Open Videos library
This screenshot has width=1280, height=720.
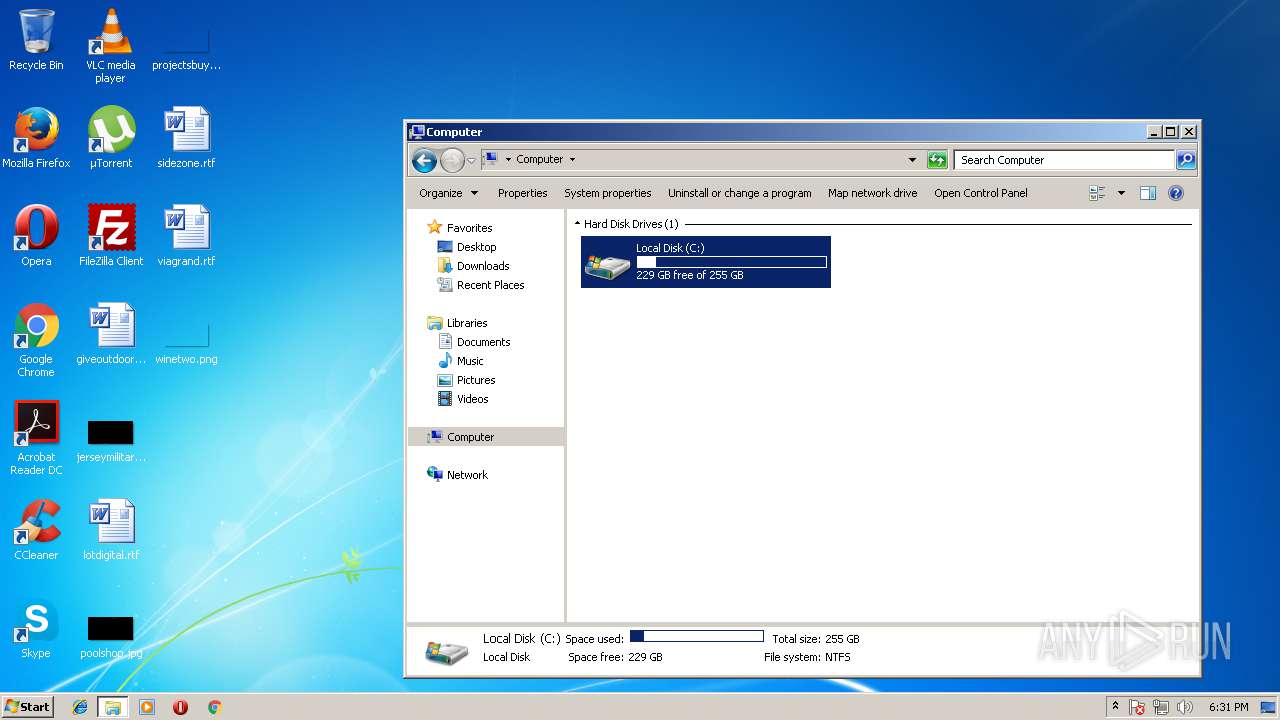coord(472,399)
